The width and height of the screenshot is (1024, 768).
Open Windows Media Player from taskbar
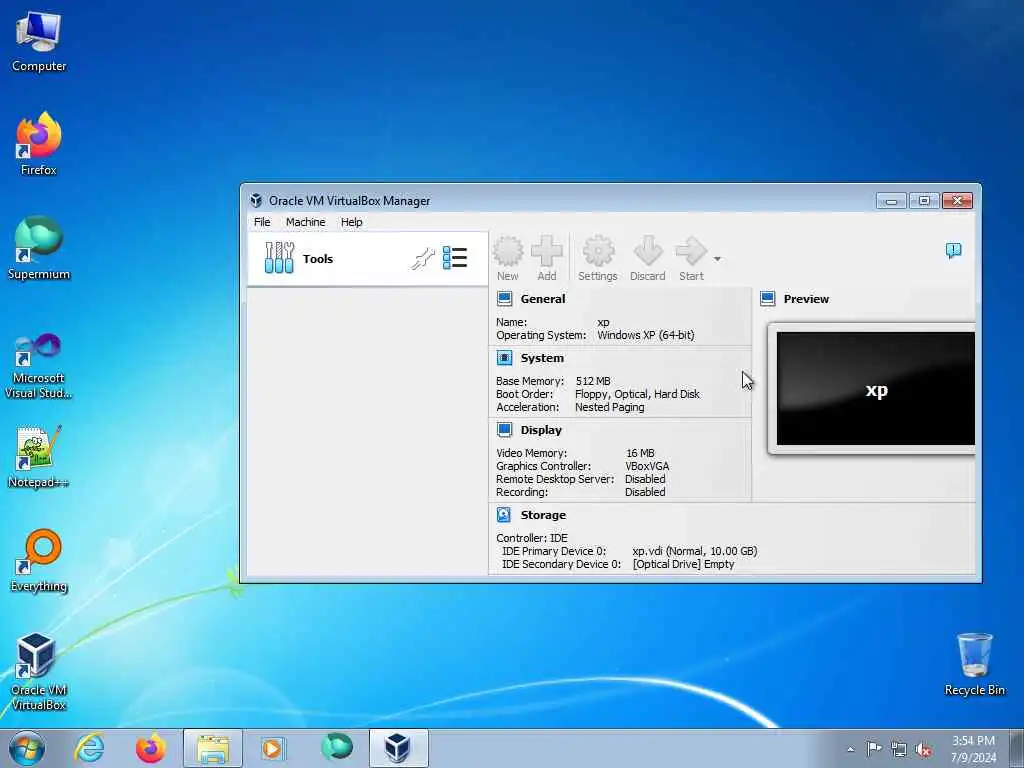273,748
